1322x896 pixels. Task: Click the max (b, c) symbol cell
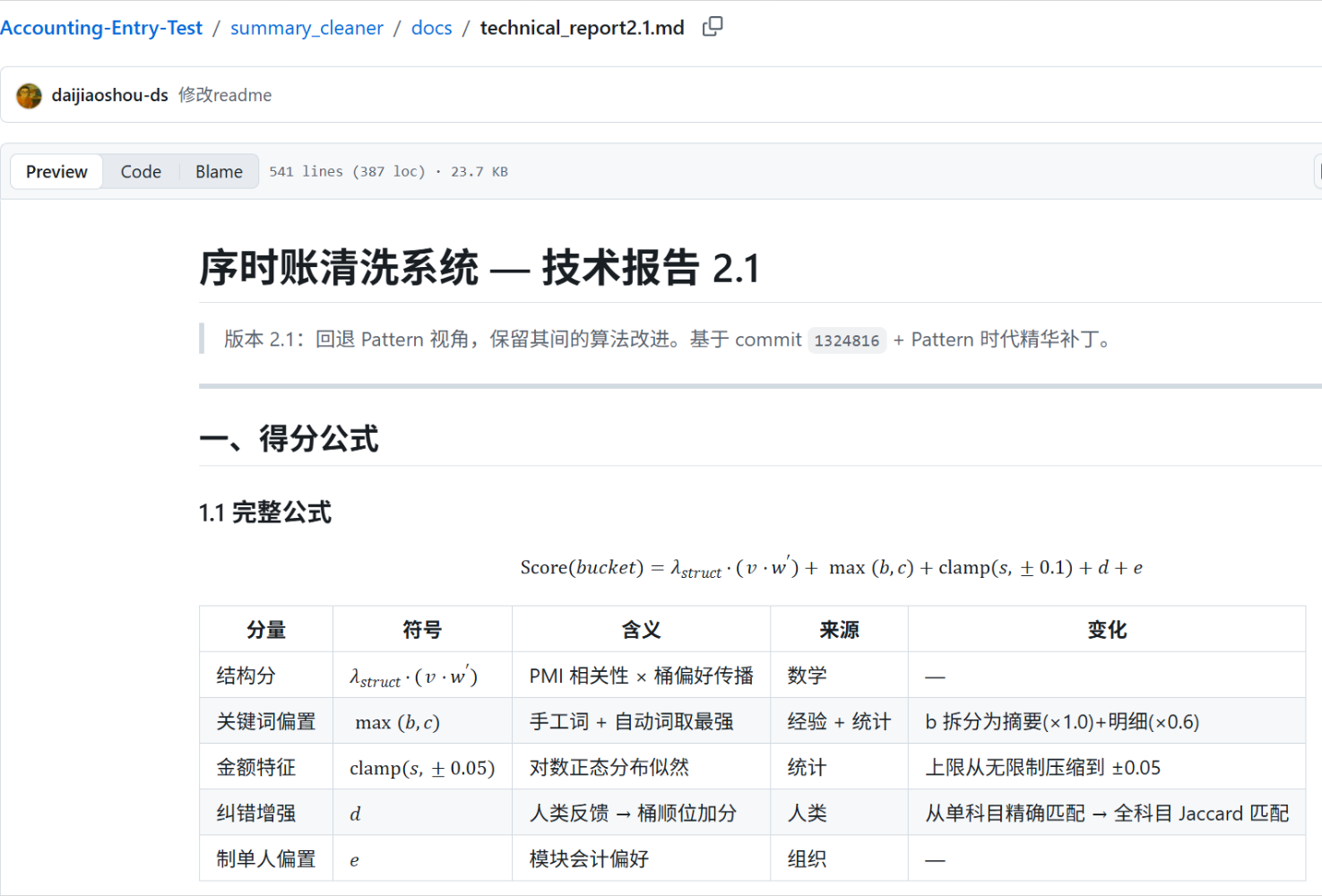422,721
